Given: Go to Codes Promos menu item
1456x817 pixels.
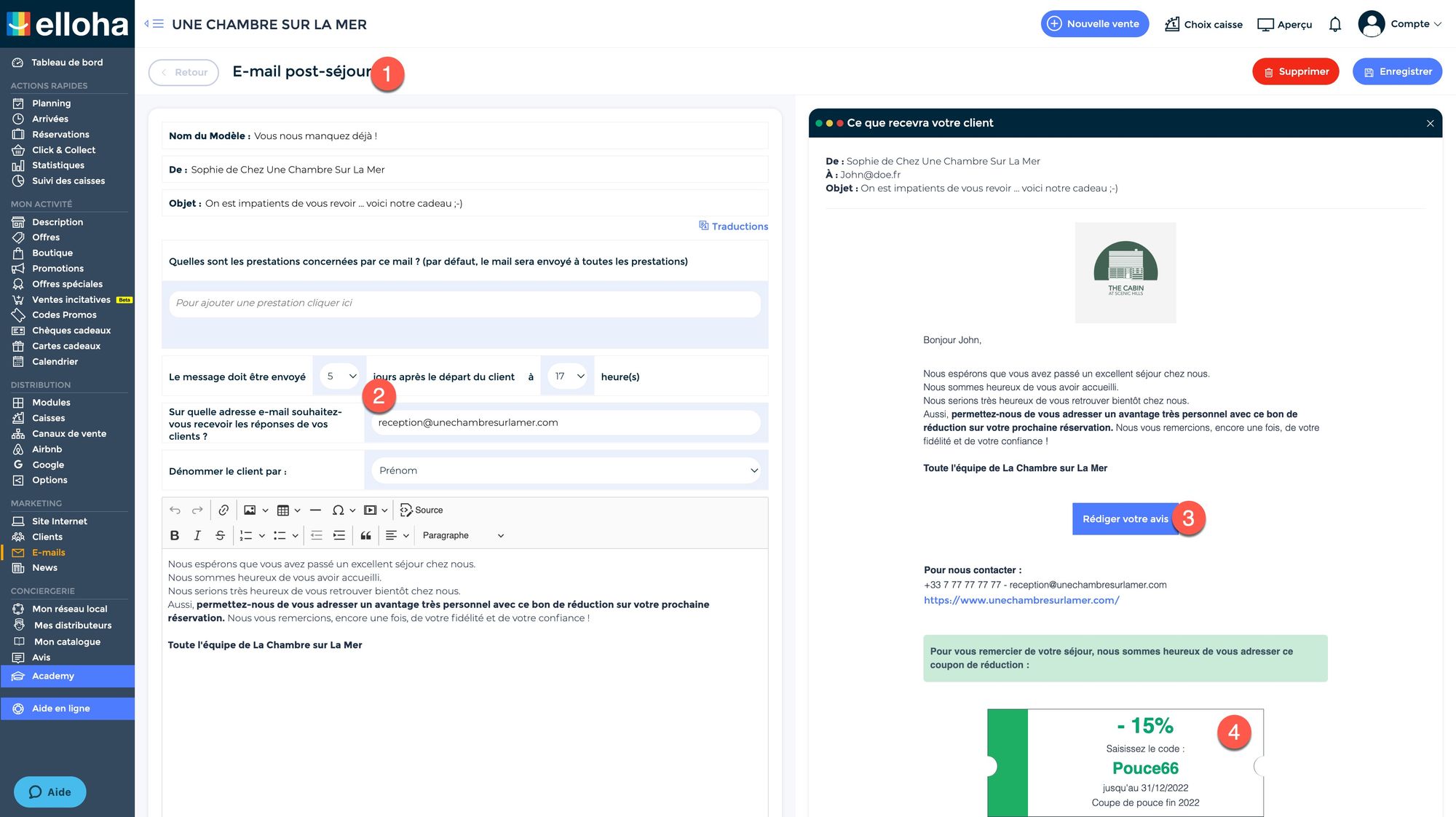Looking at the screenshot, I should (x=64, y=315).
